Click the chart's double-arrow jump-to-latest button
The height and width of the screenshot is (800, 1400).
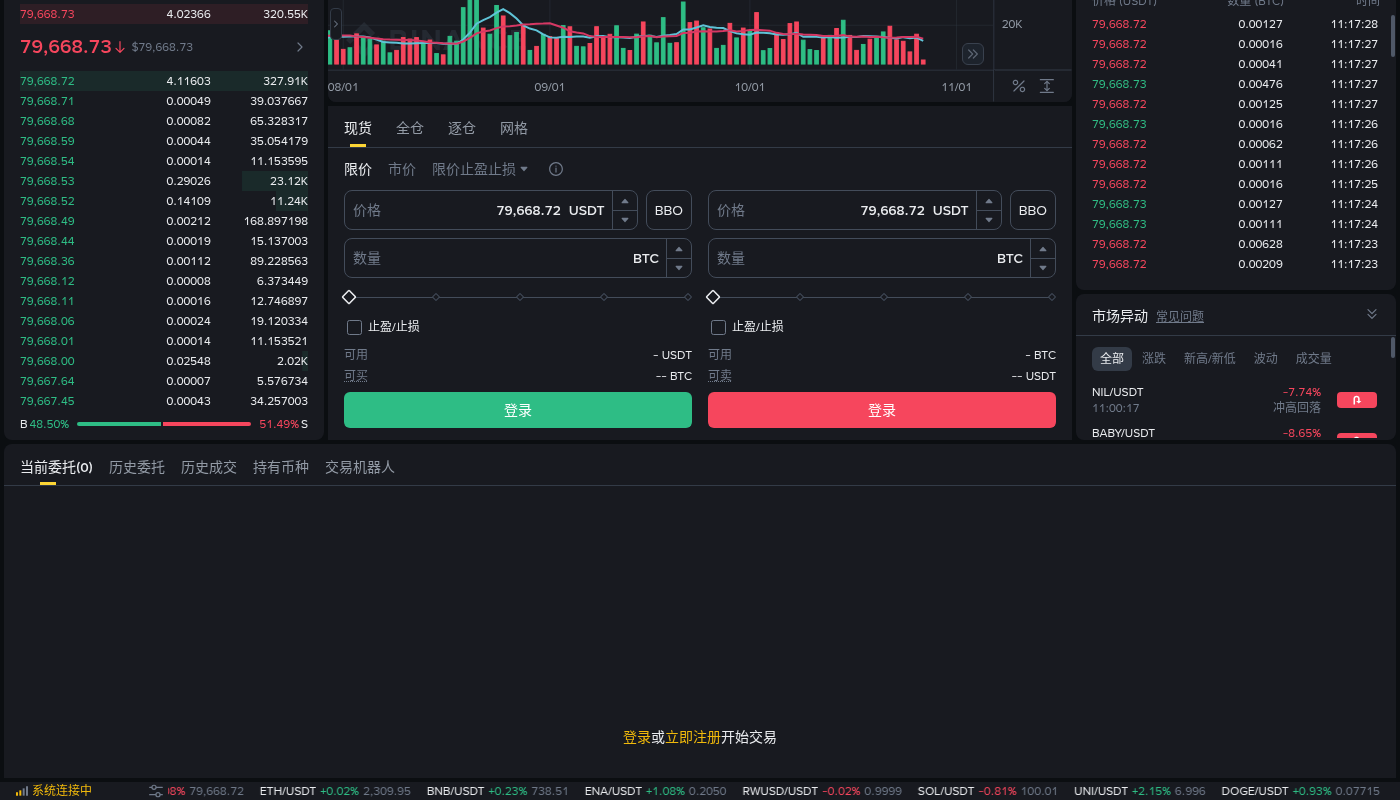(973, 54)
